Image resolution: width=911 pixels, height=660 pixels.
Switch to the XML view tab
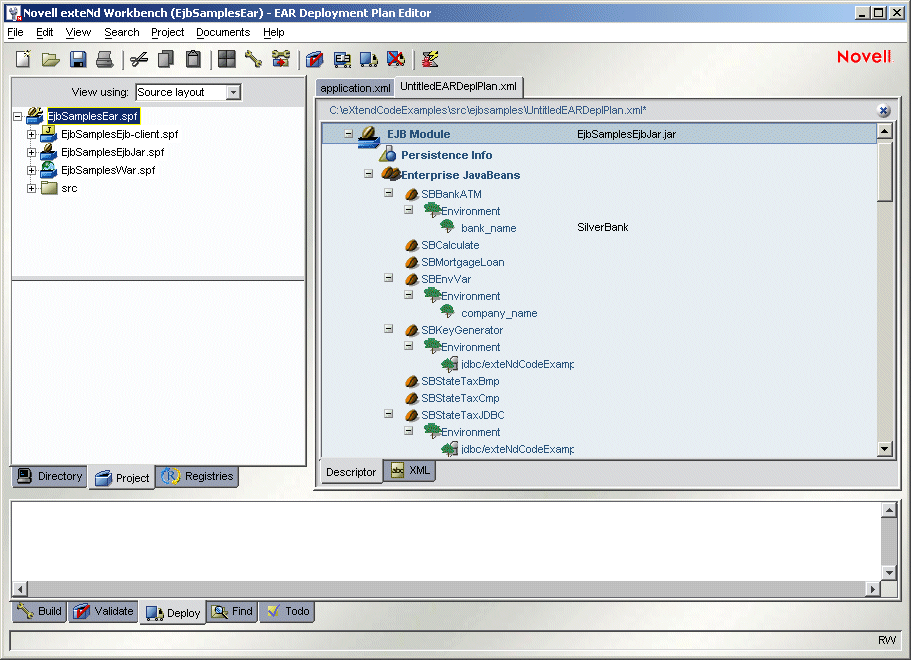[410, 471]
